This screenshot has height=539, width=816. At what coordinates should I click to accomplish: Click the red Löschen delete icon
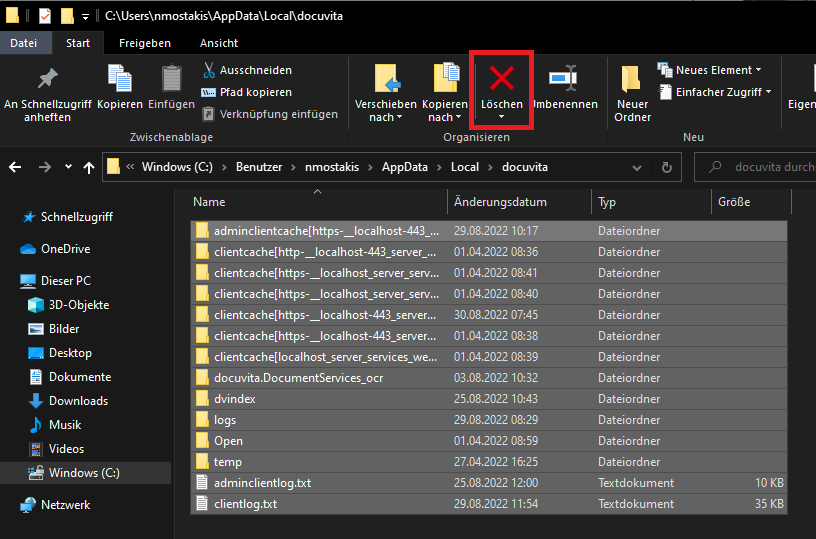coord(501,78)
